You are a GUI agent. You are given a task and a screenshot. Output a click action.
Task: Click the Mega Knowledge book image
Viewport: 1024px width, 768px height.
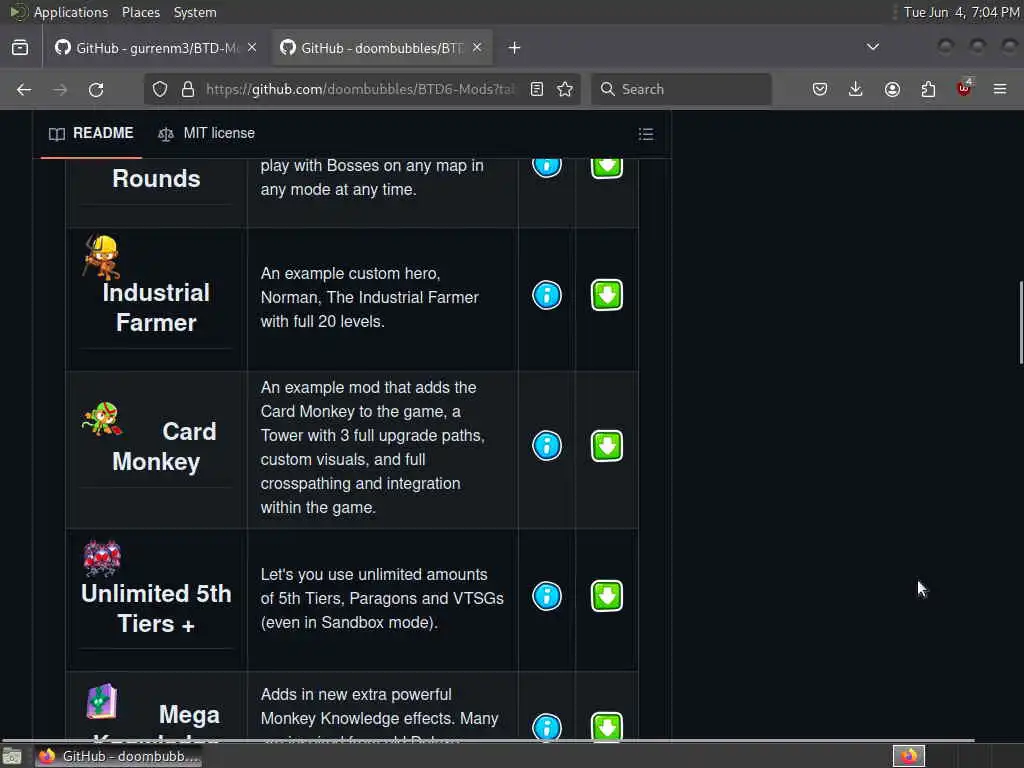coord(102,701)
